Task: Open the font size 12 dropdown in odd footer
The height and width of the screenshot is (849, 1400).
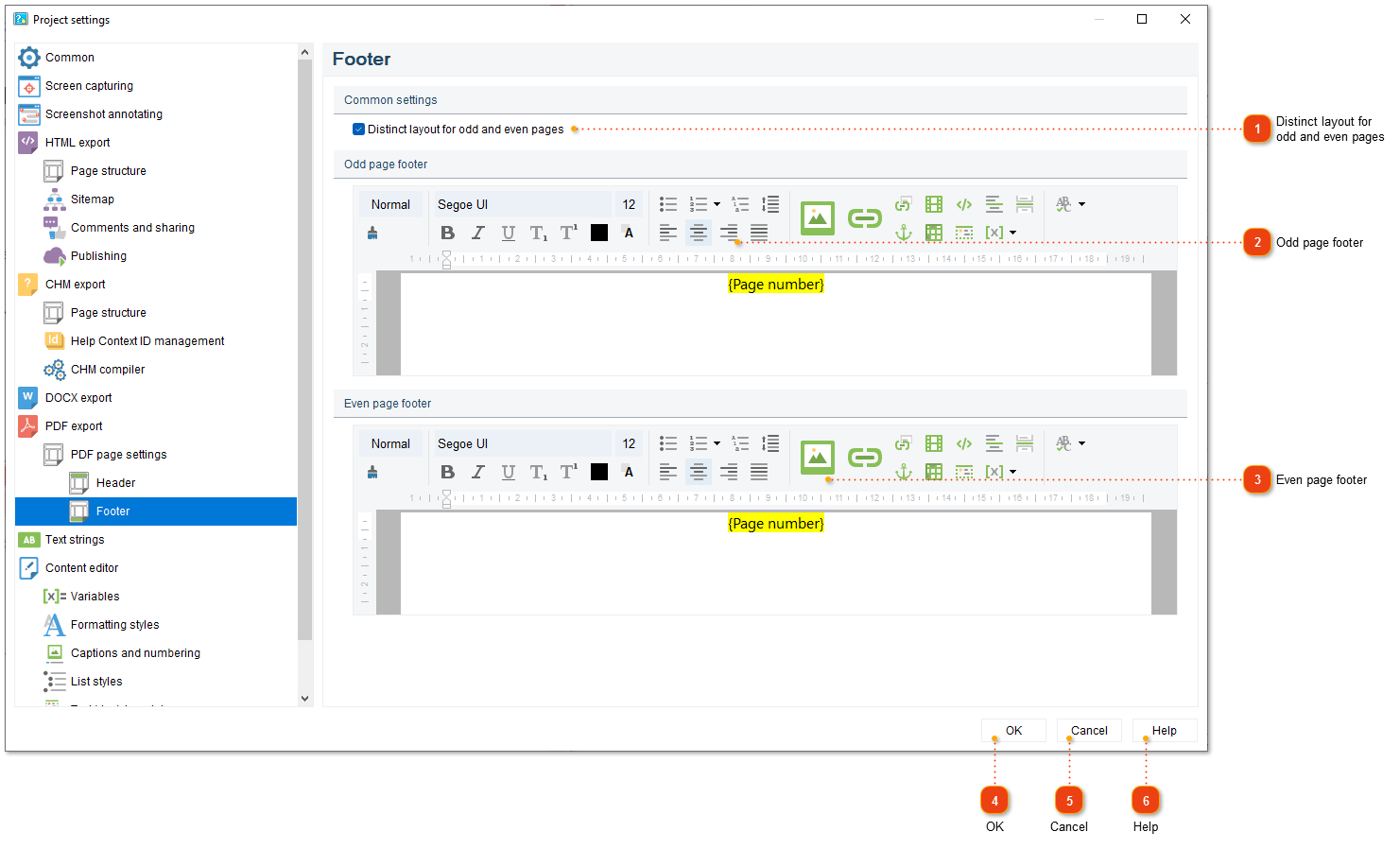Action: tap(630, 204)
